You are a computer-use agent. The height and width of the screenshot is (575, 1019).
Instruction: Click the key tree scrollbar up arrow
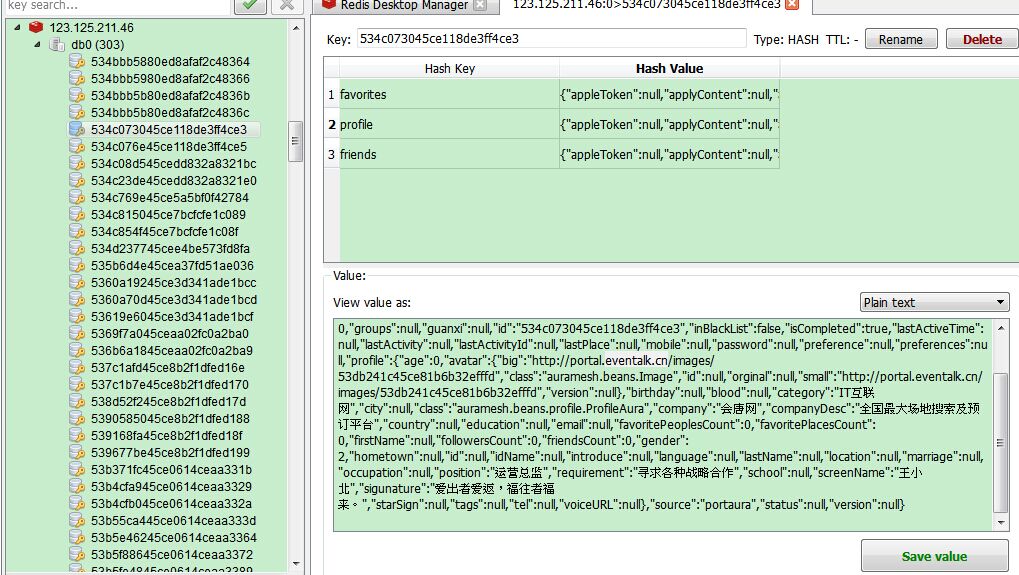pos(296,28)
